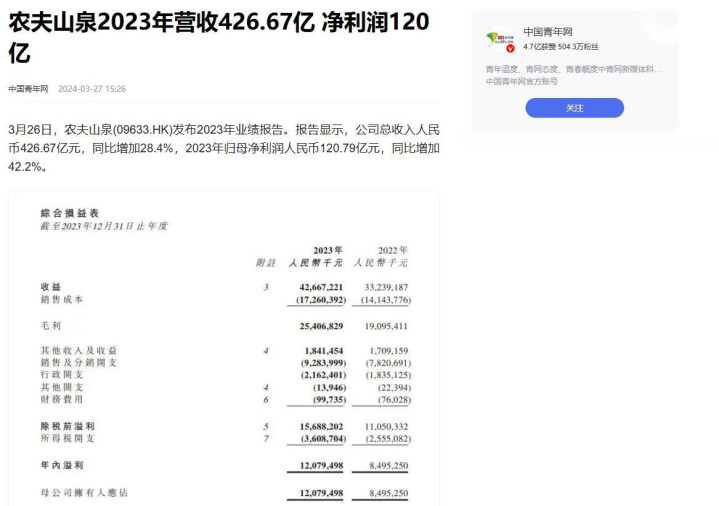The image size is (719, 506).
Task: Click the 关注 follow button
Action: tap(574, 108)
